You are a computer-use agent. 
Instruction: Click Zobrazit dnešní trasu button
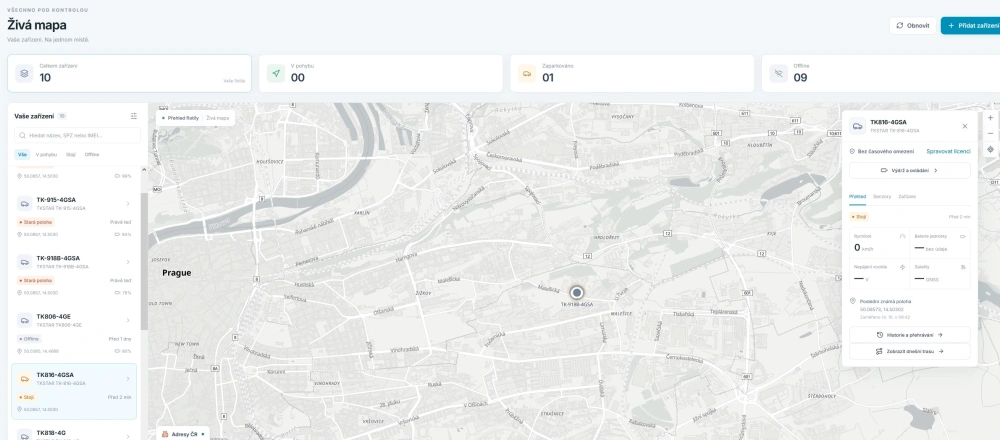[x=909, y=351]
